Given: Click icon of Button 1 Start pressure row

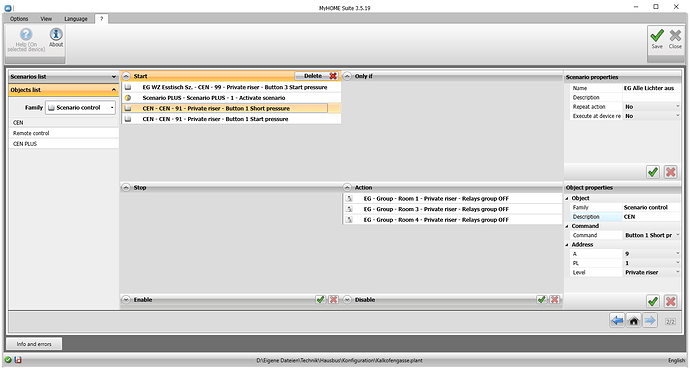Looking at the screenshot, I should pyautogui.click(x=128, y=119).
